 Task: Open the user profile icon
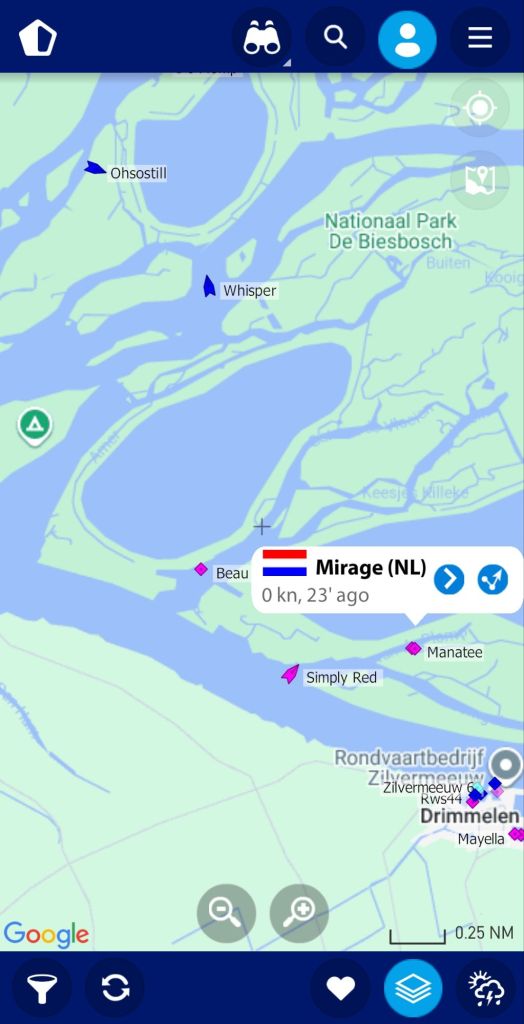click(407, 39)
